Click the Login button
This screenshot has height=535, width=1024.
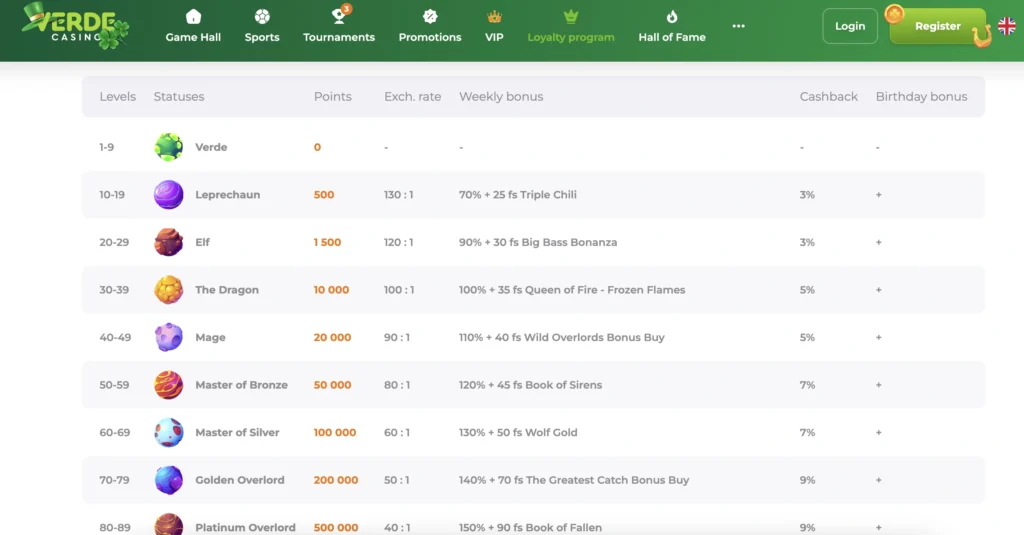point(850,26)
